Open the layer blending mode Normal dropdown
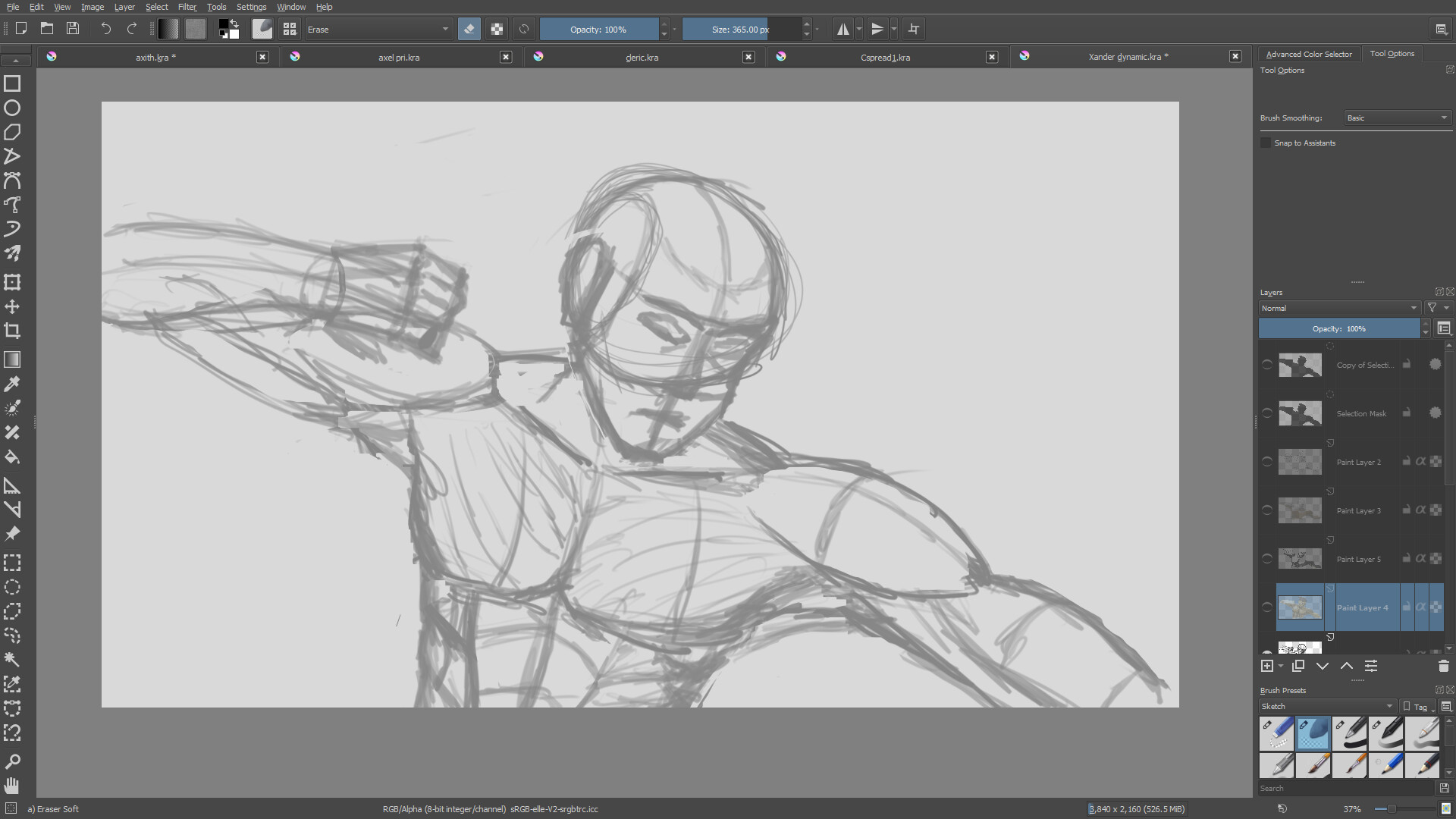This screenshot has height=819, width=1456. pos(1338,308)
